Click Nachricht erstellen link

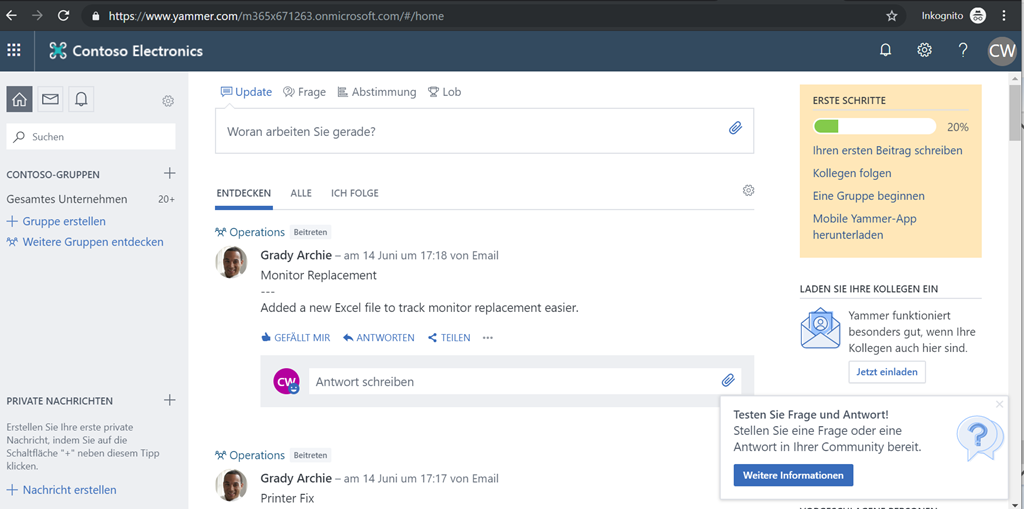point(61,489)
